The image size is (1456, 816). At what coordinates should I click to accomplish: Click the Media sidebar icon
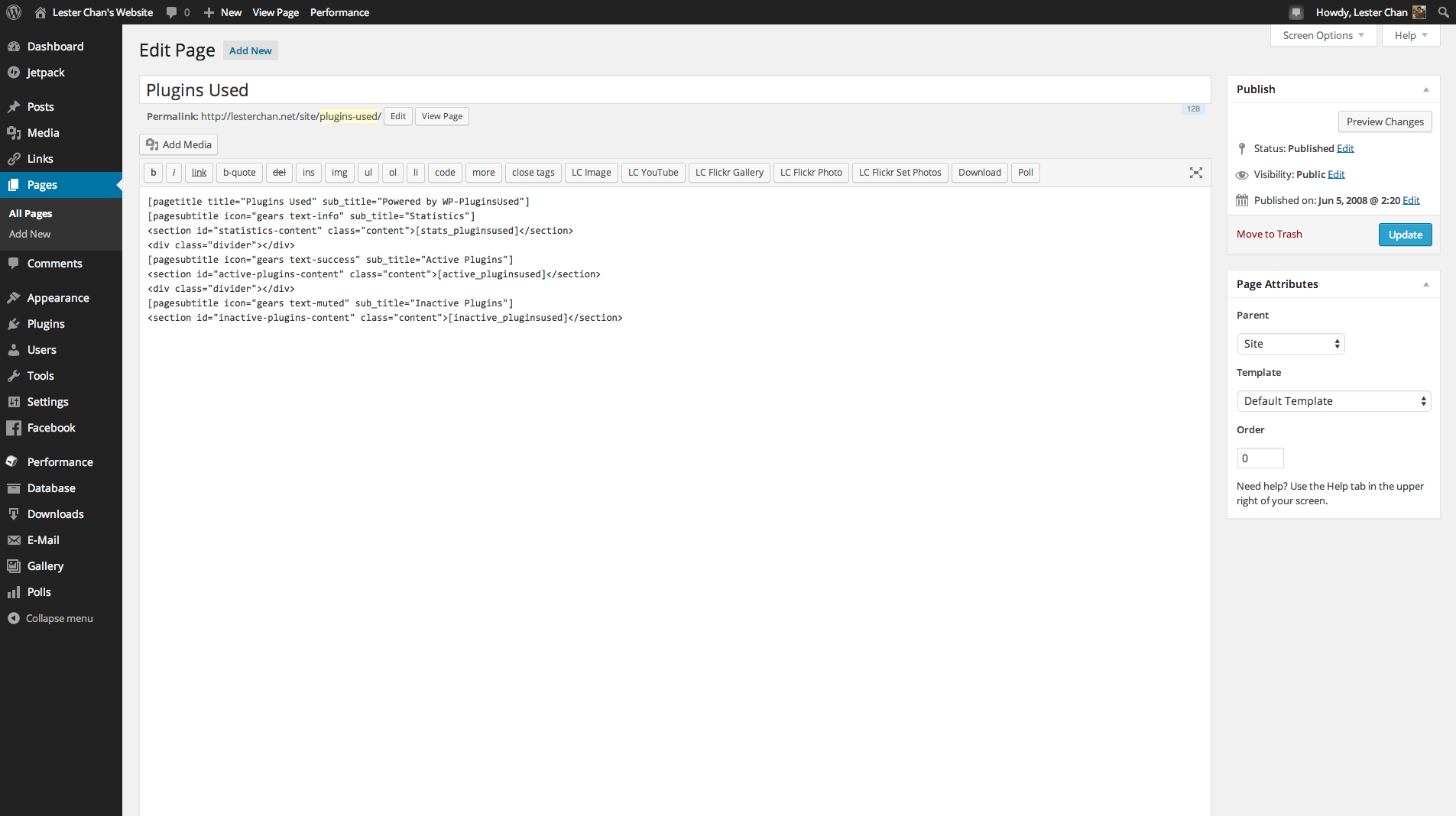click(x=14, y=133)
